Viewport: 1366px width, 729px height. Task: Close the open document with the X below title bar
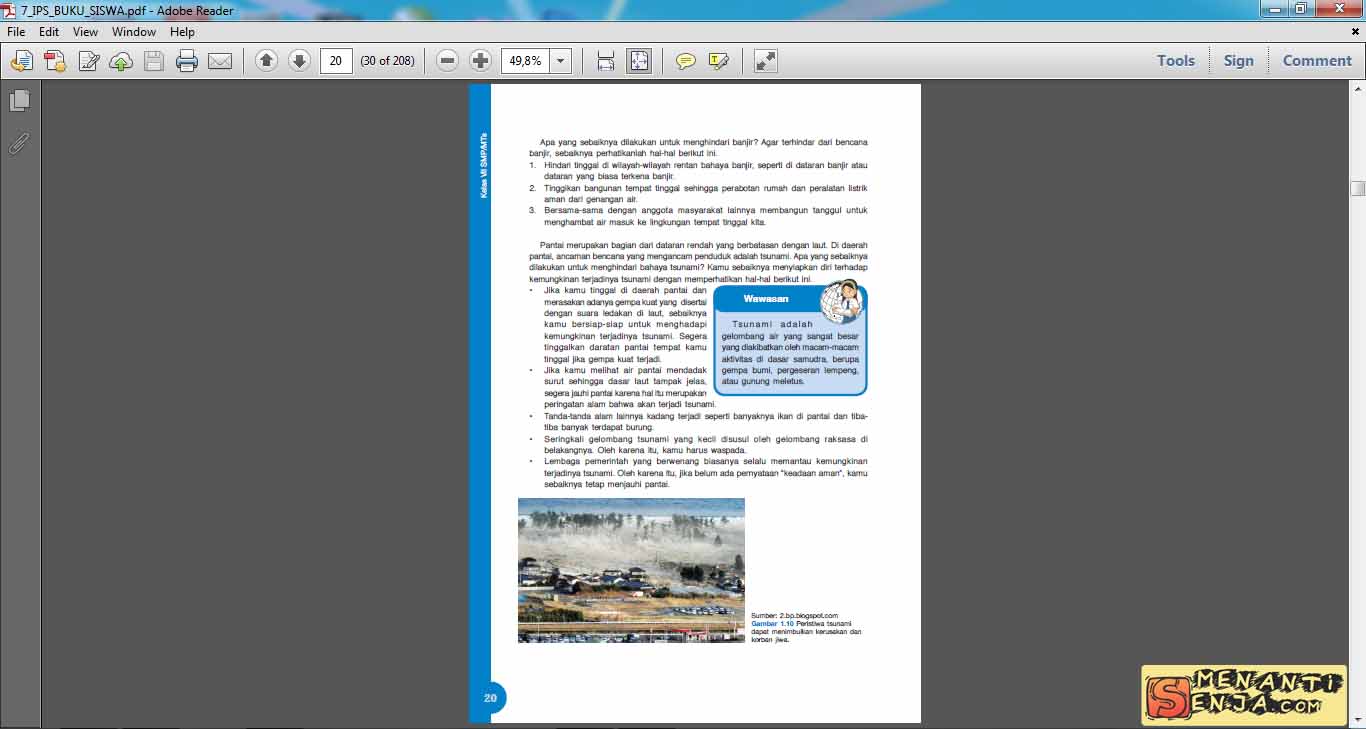coord(1356,31)
